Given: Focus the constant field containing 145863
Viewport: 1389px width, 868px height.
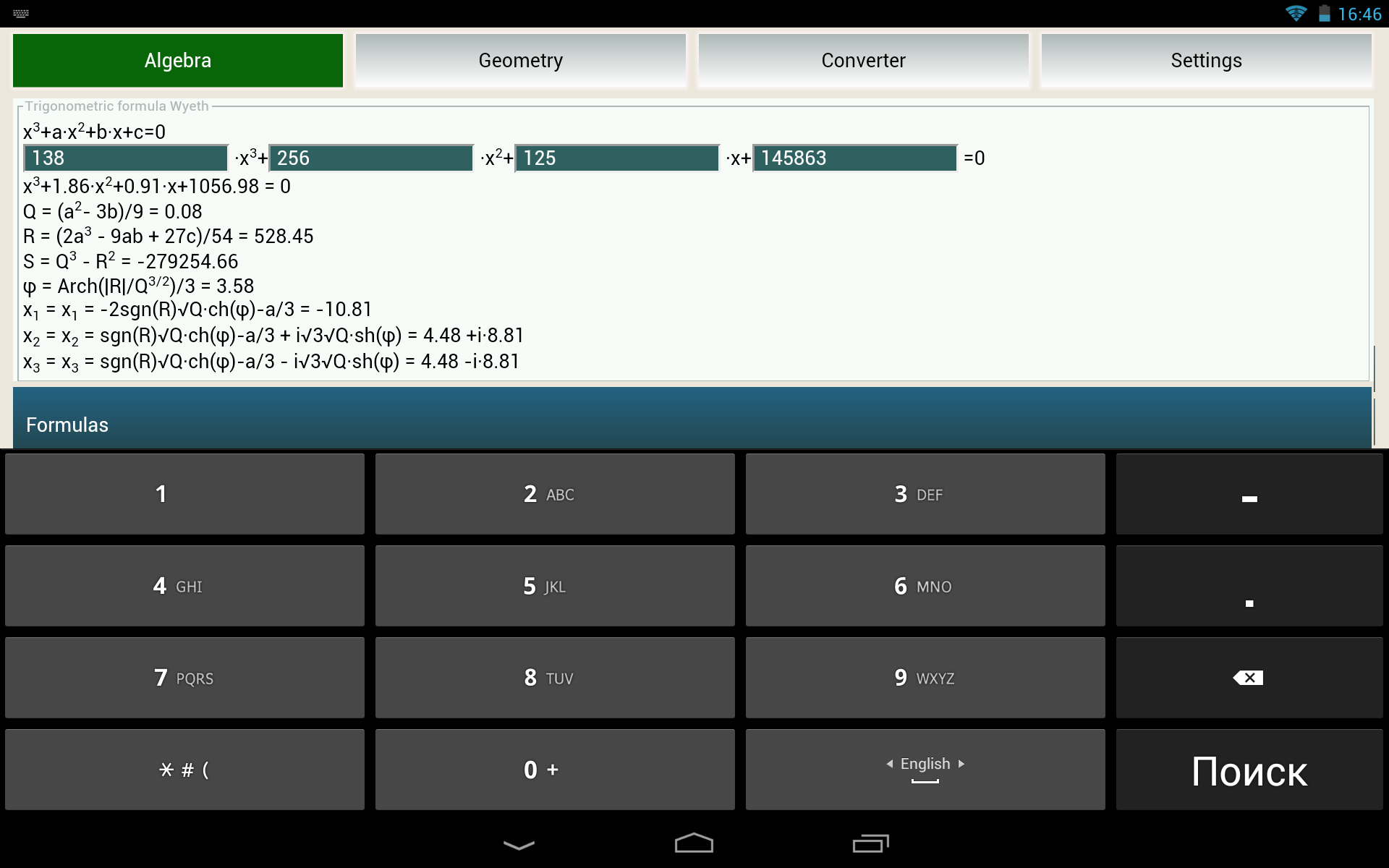Looking at the screenshot, I should point(854,158).
